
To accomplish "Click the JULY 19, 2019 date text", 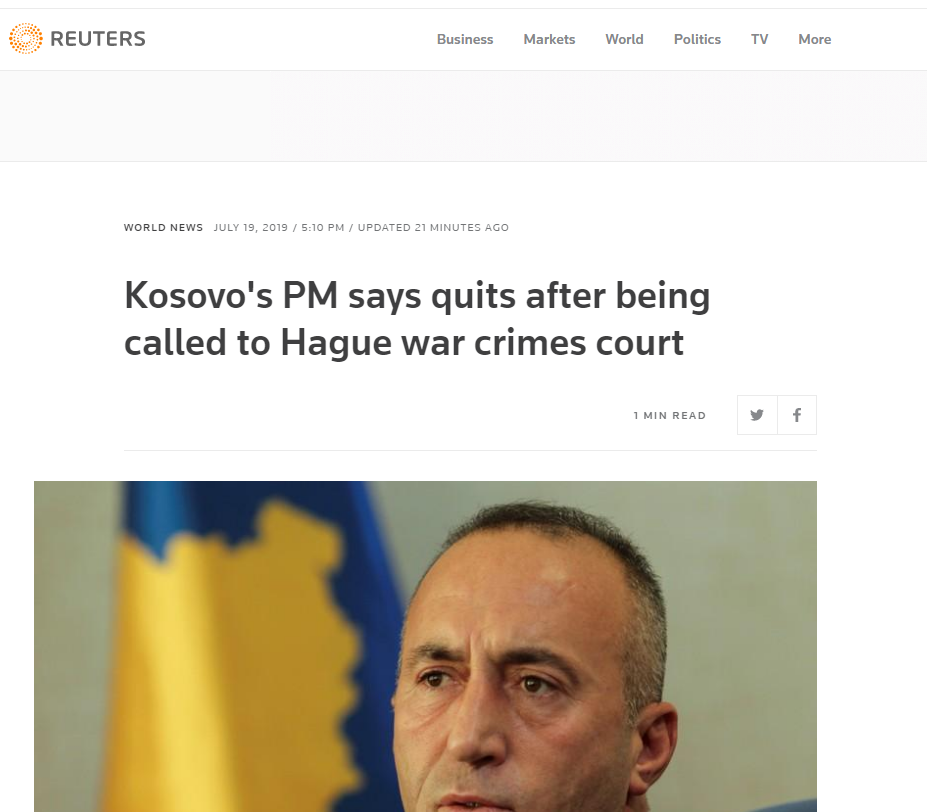I will click(x=251, y=228).
